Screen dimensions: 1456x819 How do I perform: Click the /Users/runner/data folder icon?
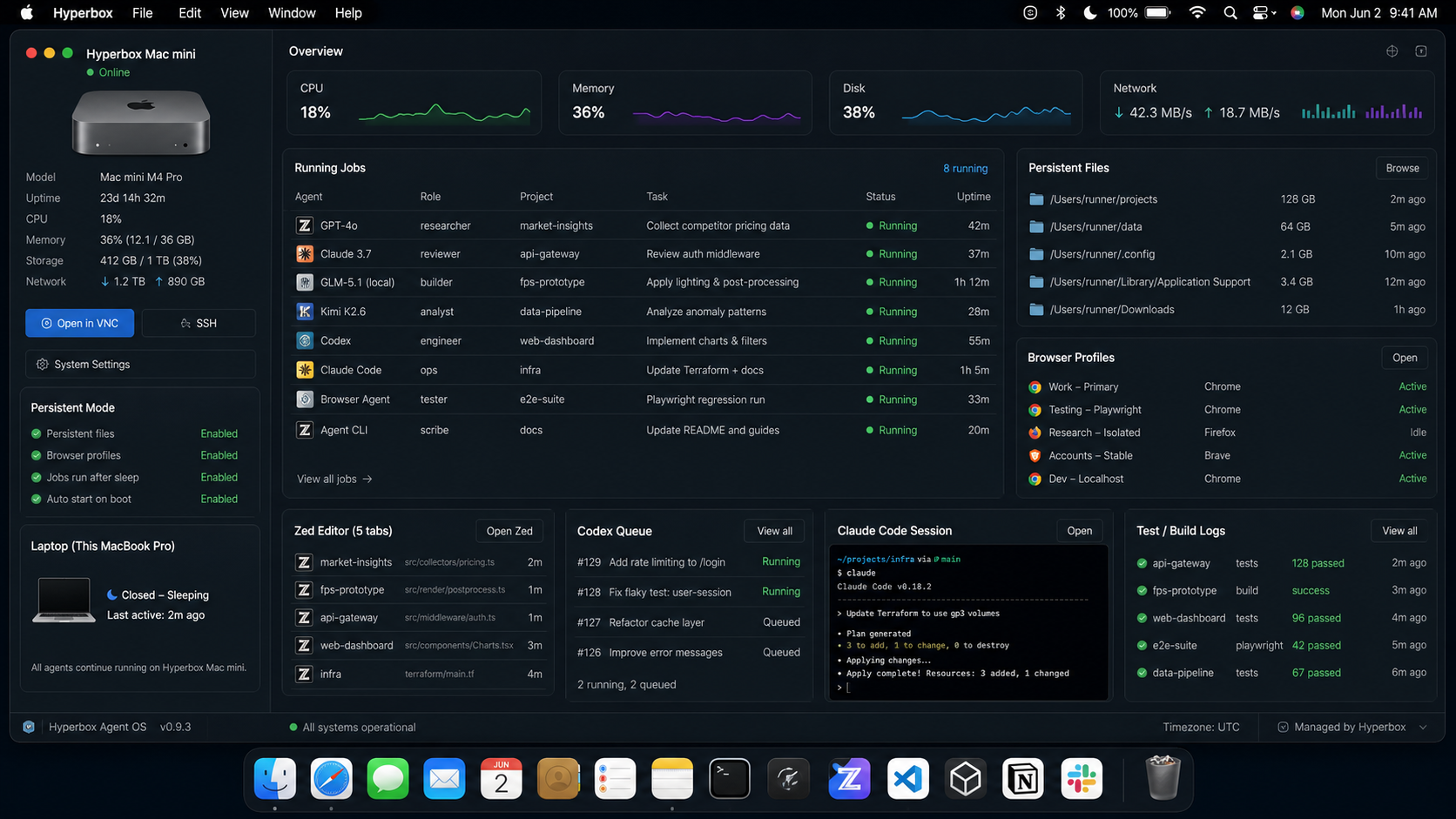click(1036, 226)
